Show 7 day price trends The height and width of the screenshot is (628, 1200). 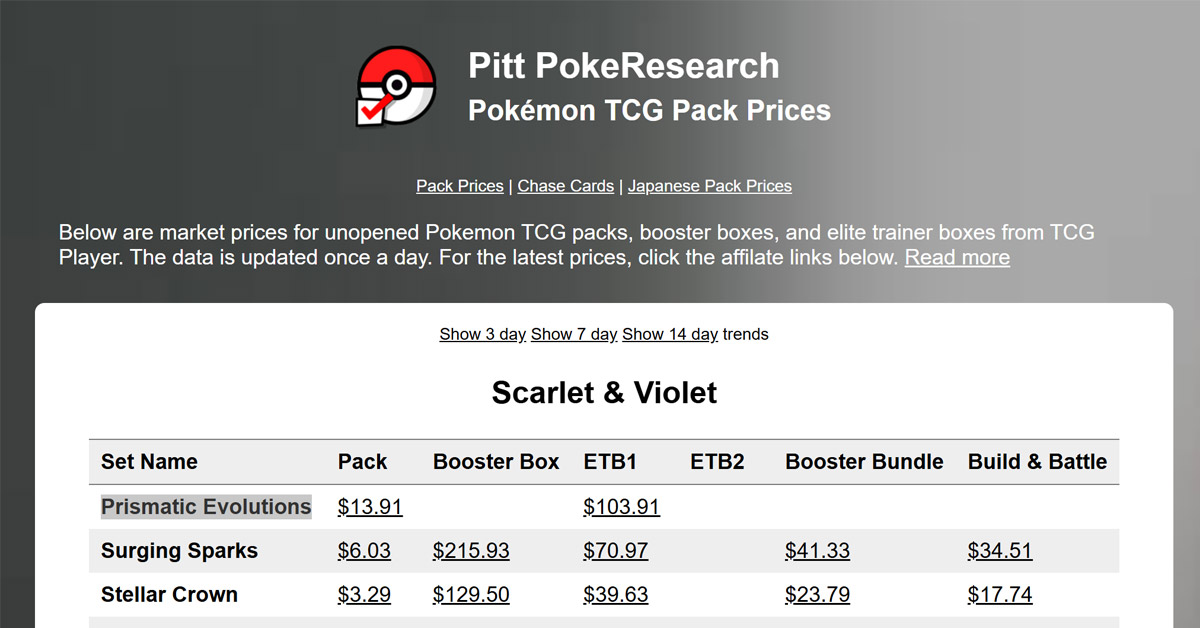click(573, 334)
